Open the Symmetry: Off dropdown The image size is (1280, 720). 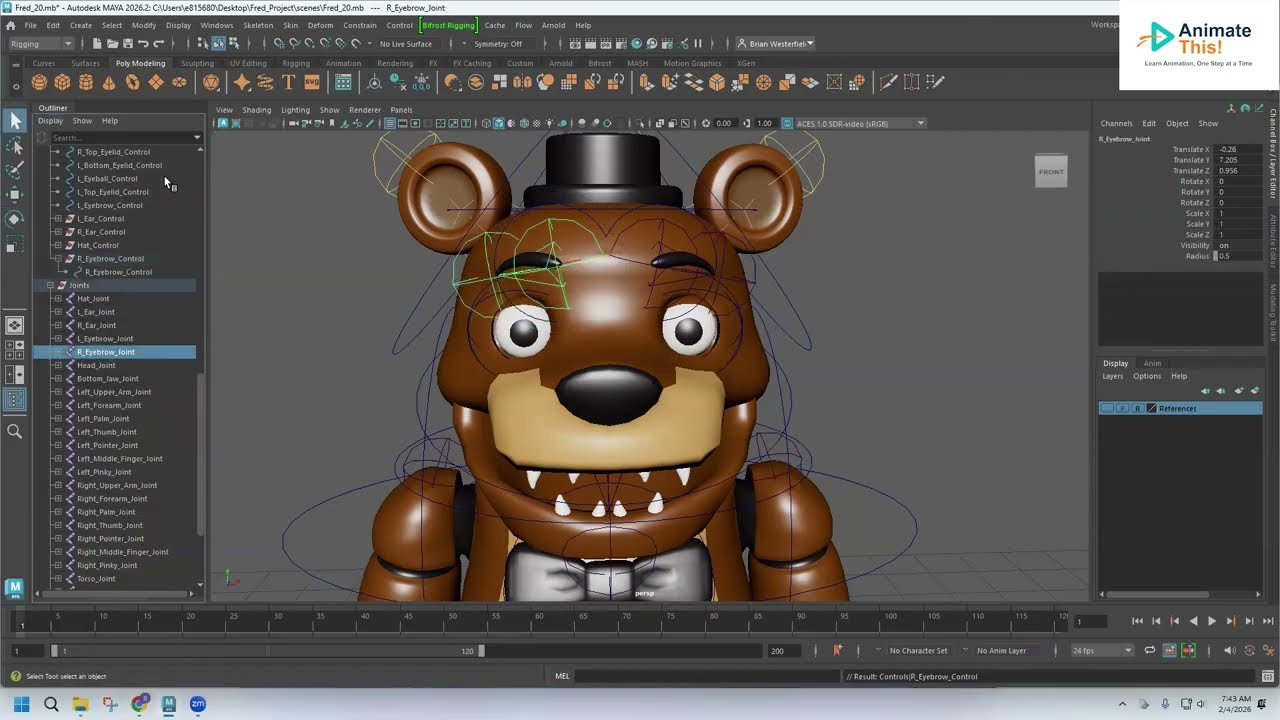coord(498,44)
